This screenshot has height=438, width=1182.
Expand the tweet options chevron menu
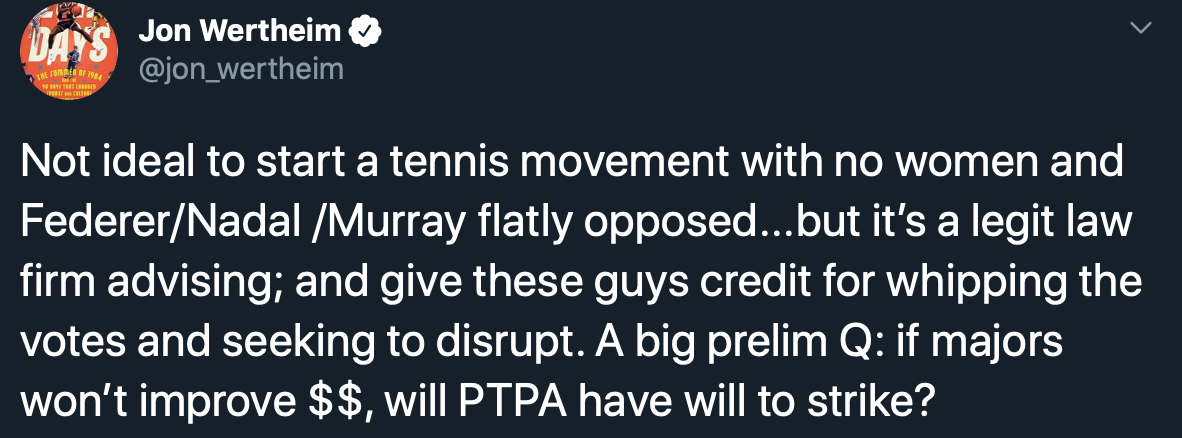pos(1143,29)
